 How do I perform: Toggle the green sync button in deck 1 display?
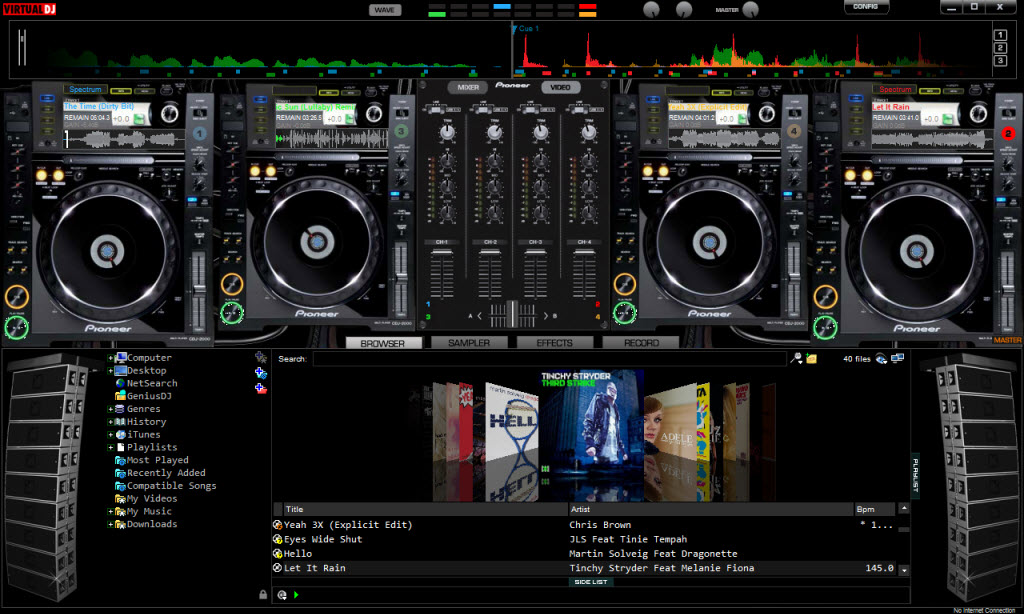click(x=139, y=119)
